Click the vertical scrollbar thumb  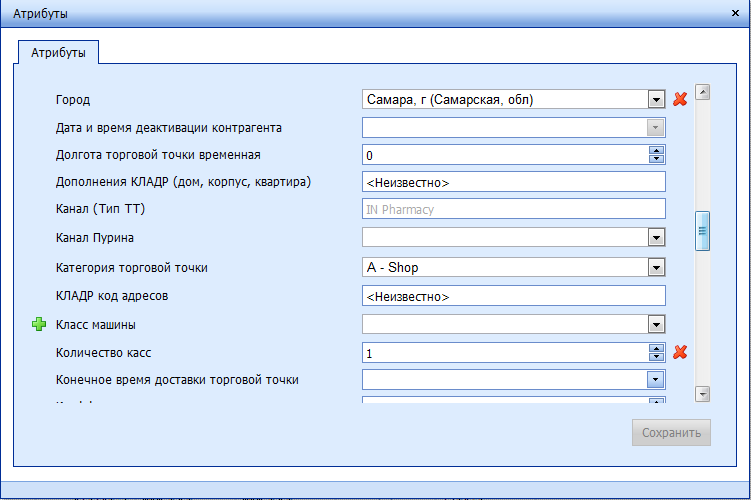coord(702,230)
